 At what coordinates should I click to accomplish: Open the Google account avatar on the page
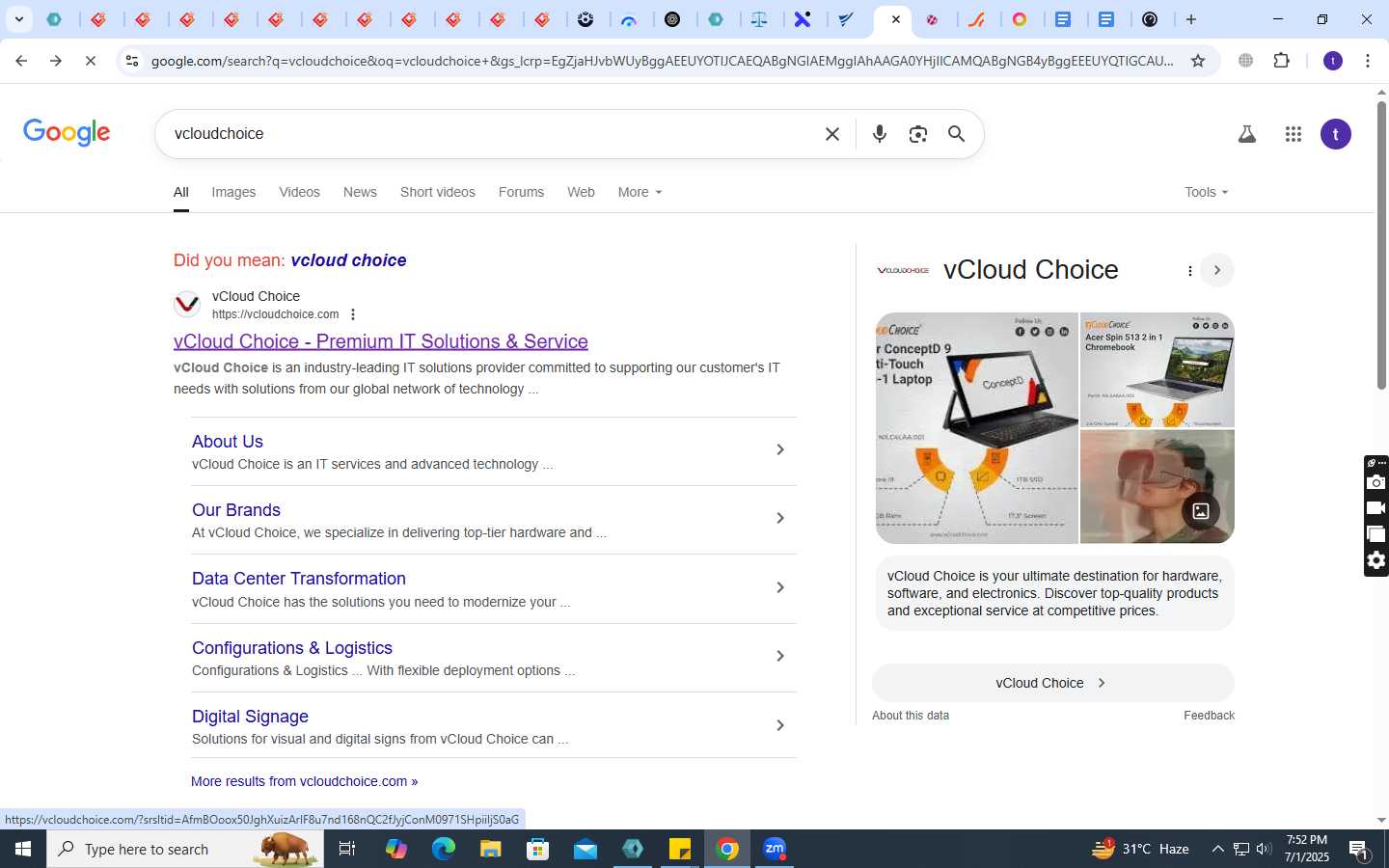point(1336,134)
